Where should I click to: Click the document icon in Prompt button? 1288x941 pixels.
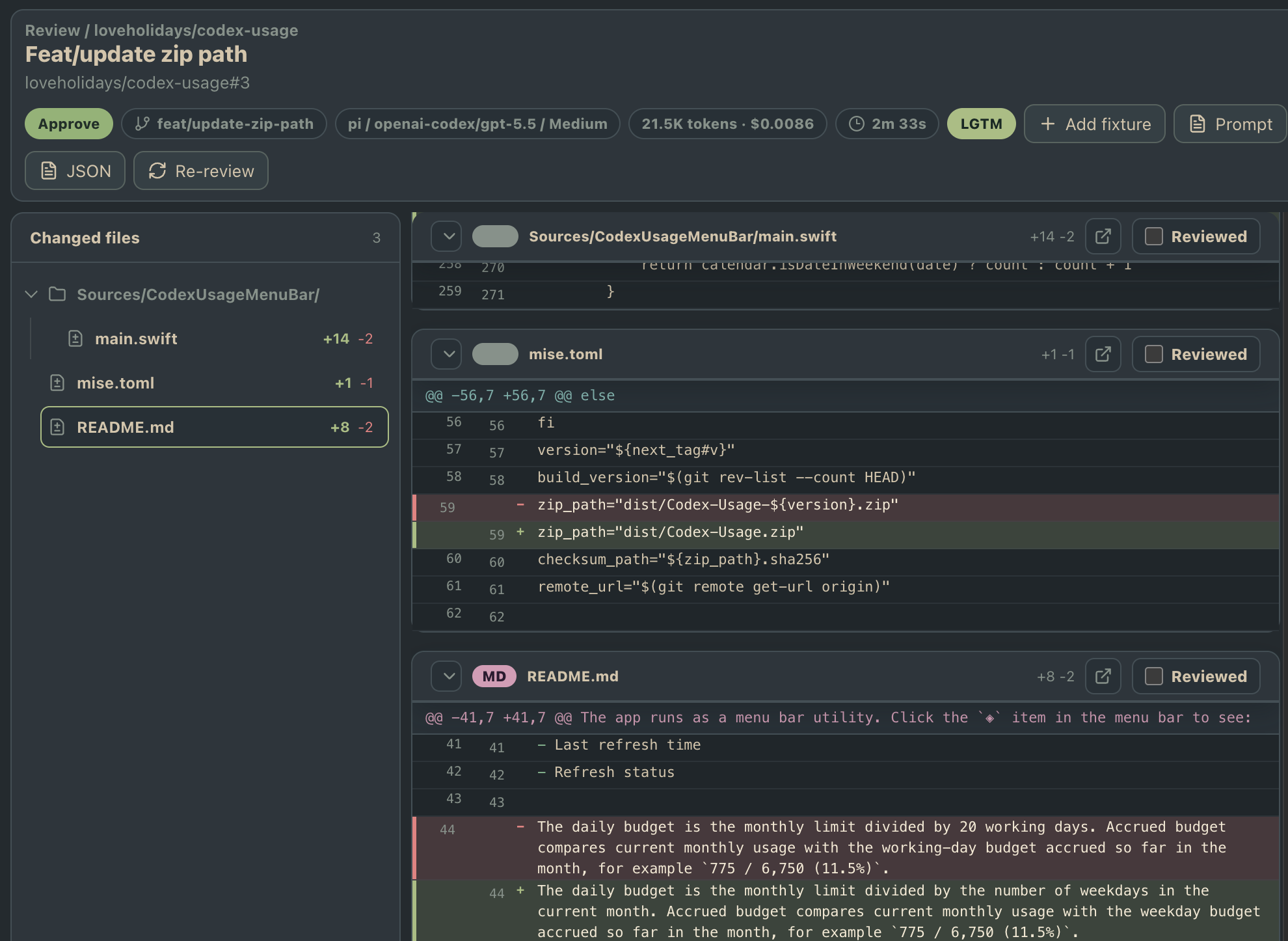(x=1197, y=124)
